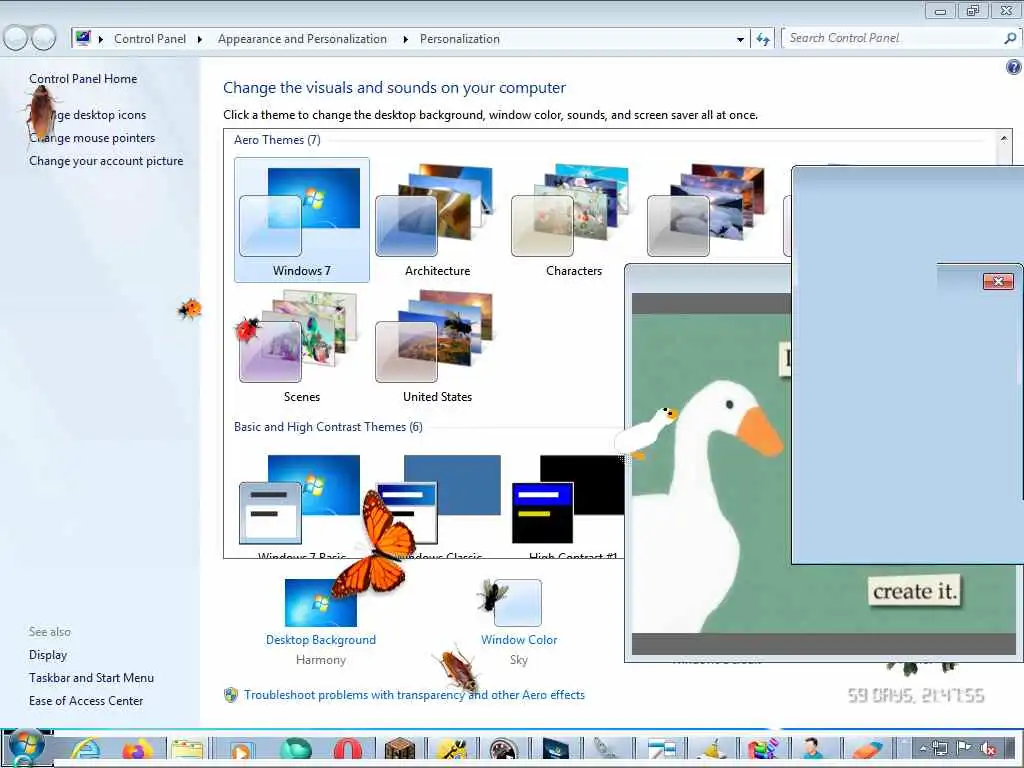Open Change desktop icons link

99,115
